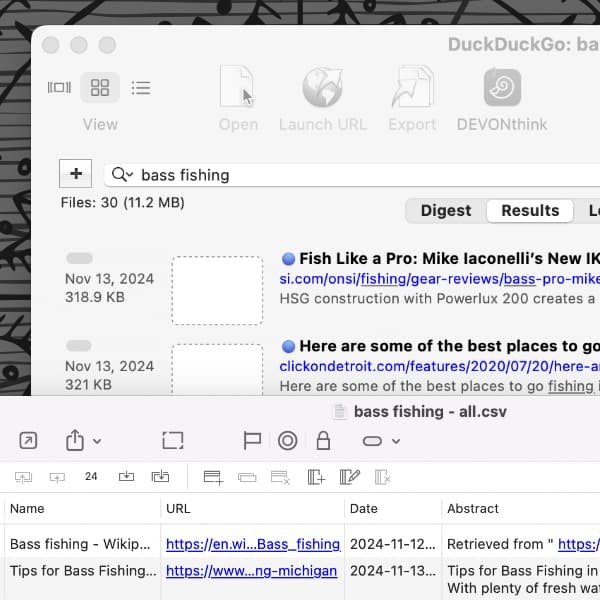Switch to icon grid view
This screenshot has height=600, width=600.
(x=100, y=88)
